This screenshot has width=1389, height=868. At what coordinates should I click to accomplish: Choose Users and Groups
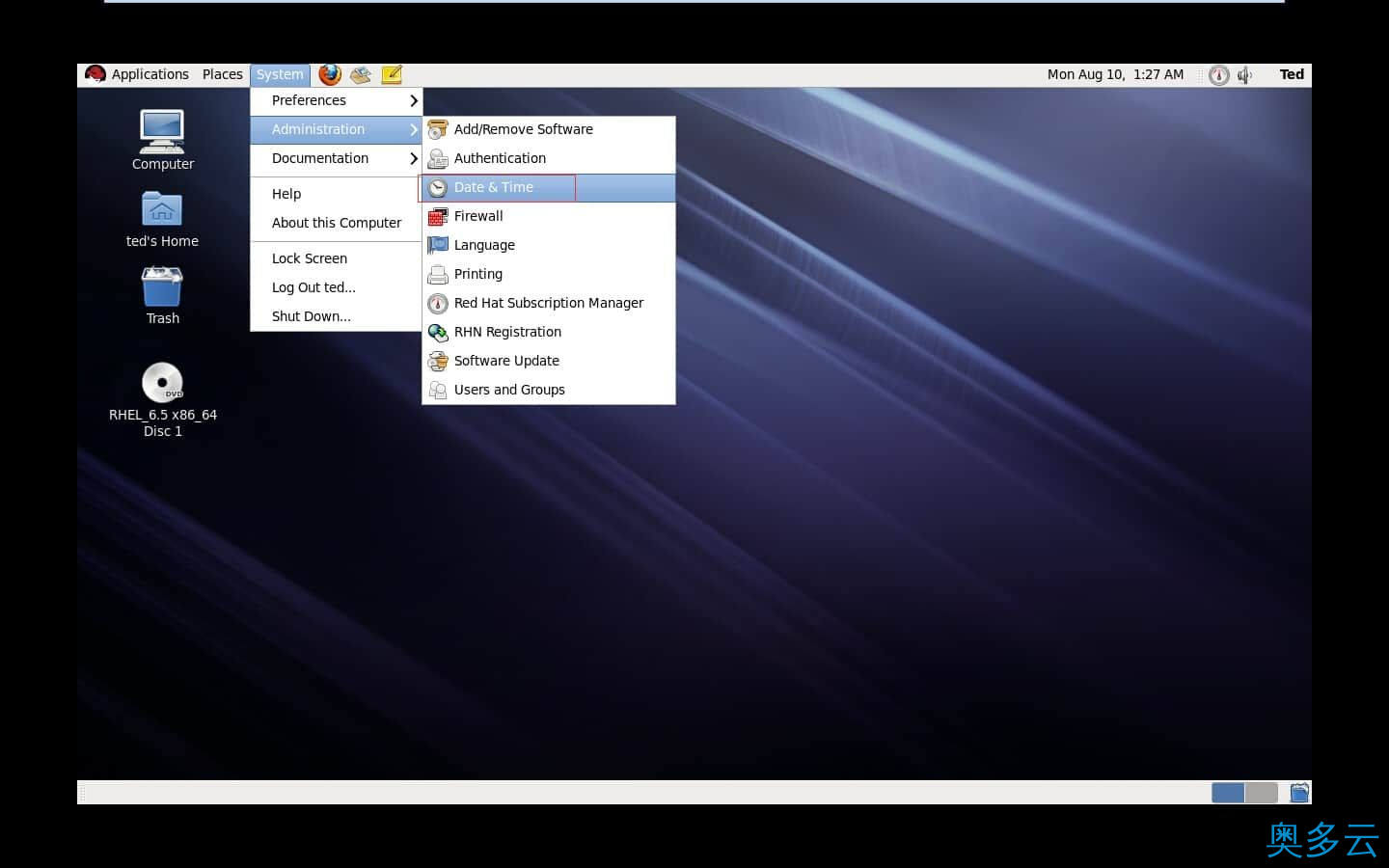(509, 390)
